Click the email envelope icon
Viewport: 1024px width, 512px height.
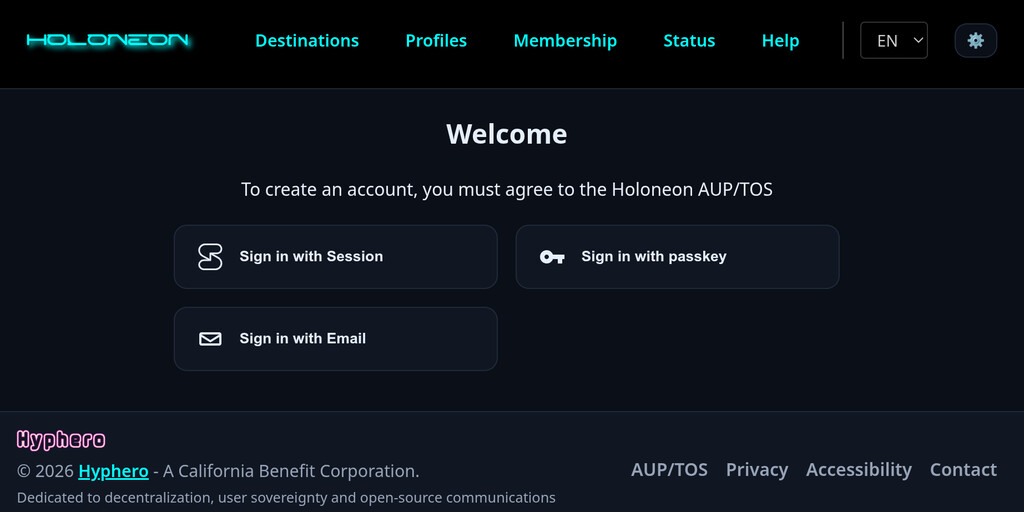(x=210, y=339)
